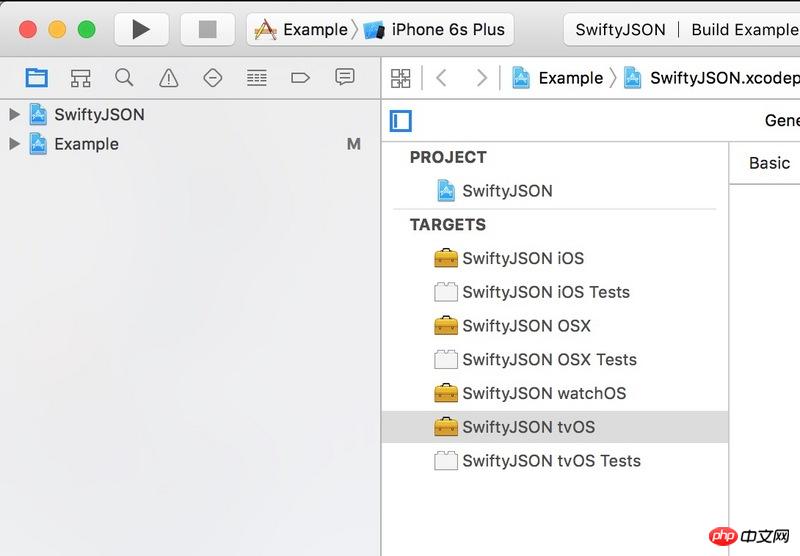Open the Example scheme selector
Viewport: 800px width, 556px height.
pyautogui.click(x=301, y=30)
